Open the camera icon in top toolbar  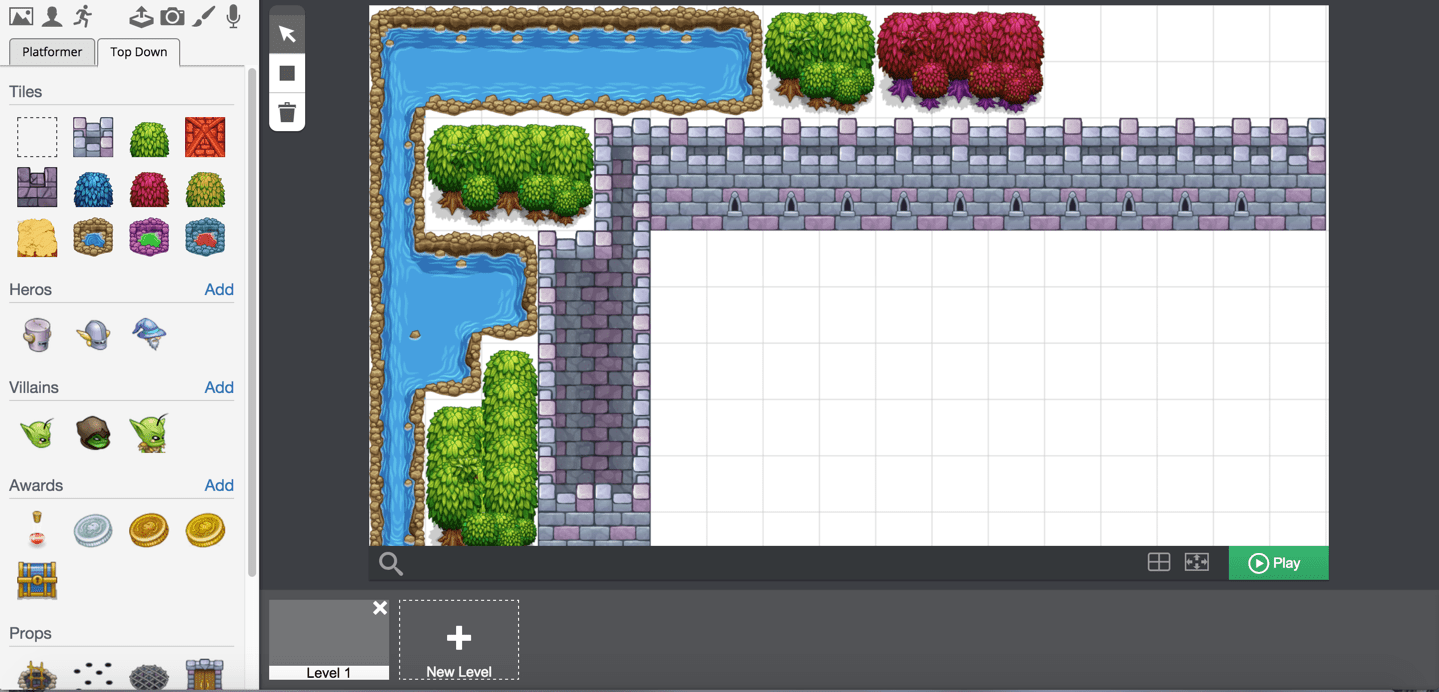point(172,17)
